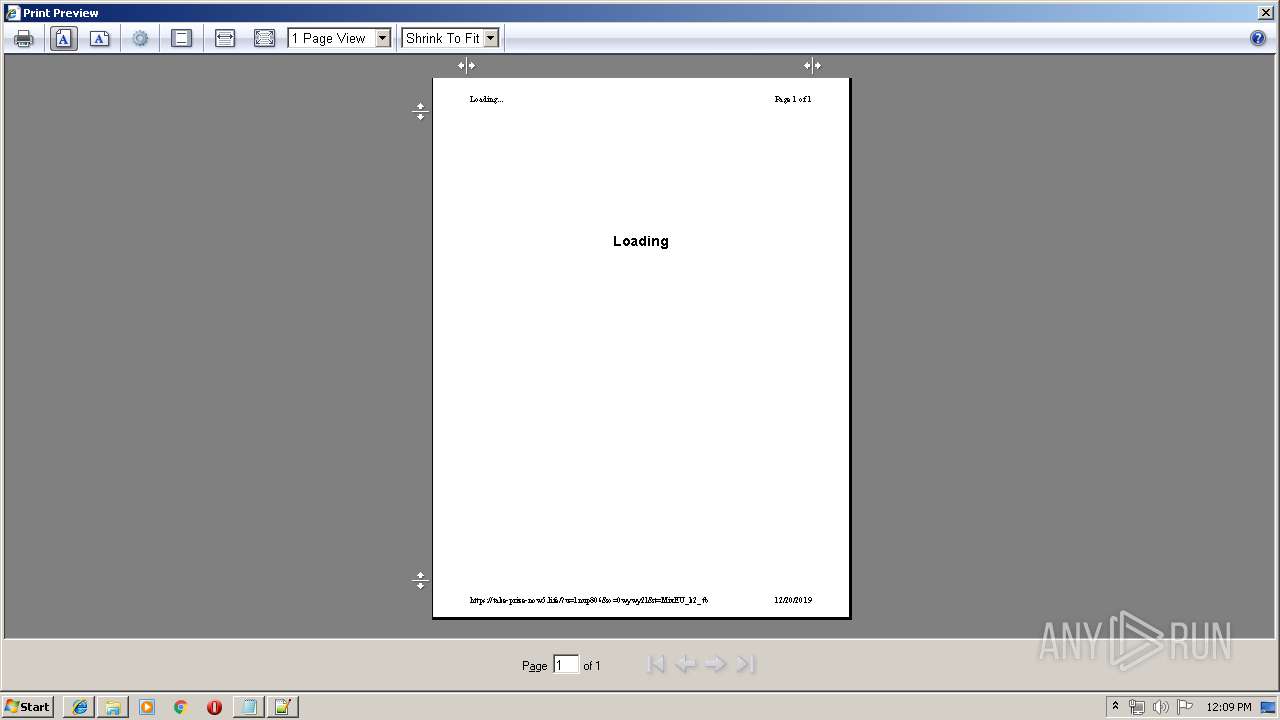This screenshot has width=1280, height=720.
Task: Click the "Page 1 of 1" header text
Action: point(793,99)
